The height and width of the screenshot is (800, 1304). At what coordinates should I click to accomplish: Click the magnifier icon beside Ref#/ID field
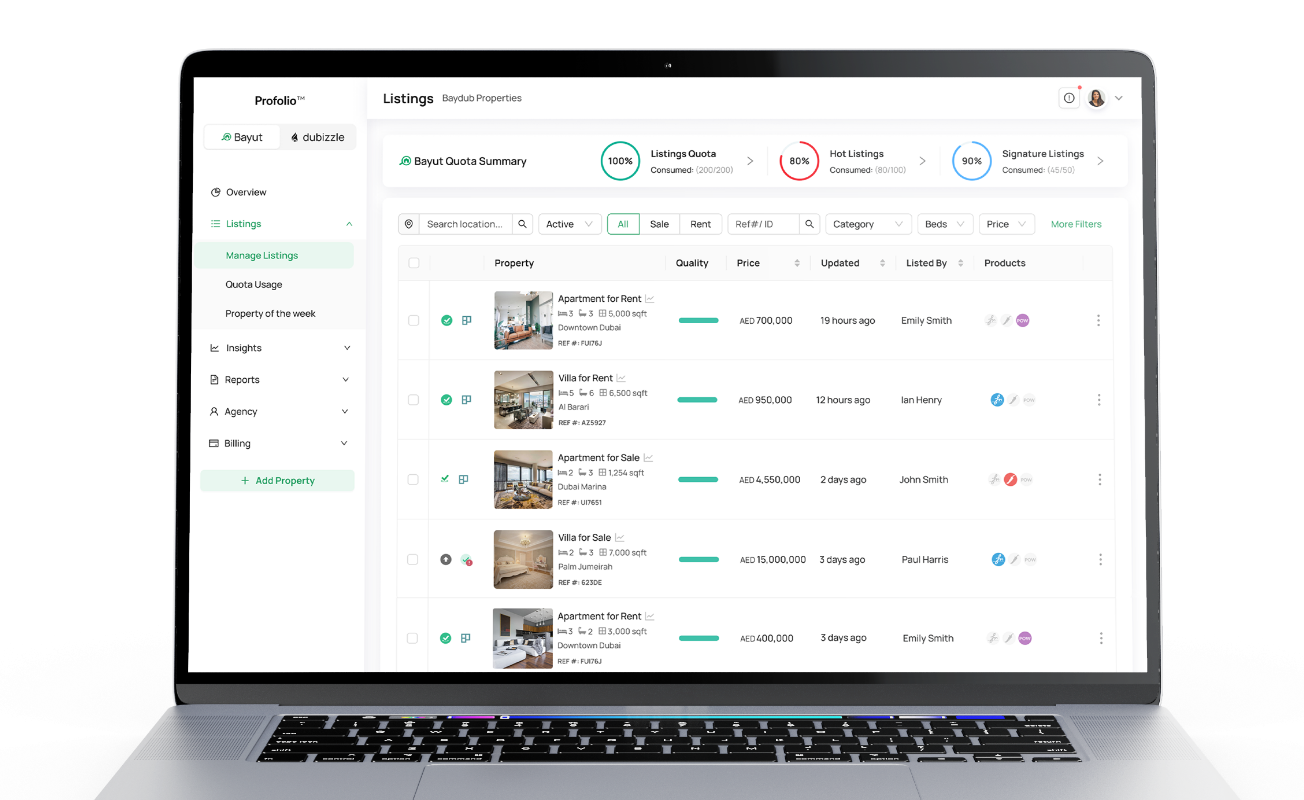click(810, 224)
